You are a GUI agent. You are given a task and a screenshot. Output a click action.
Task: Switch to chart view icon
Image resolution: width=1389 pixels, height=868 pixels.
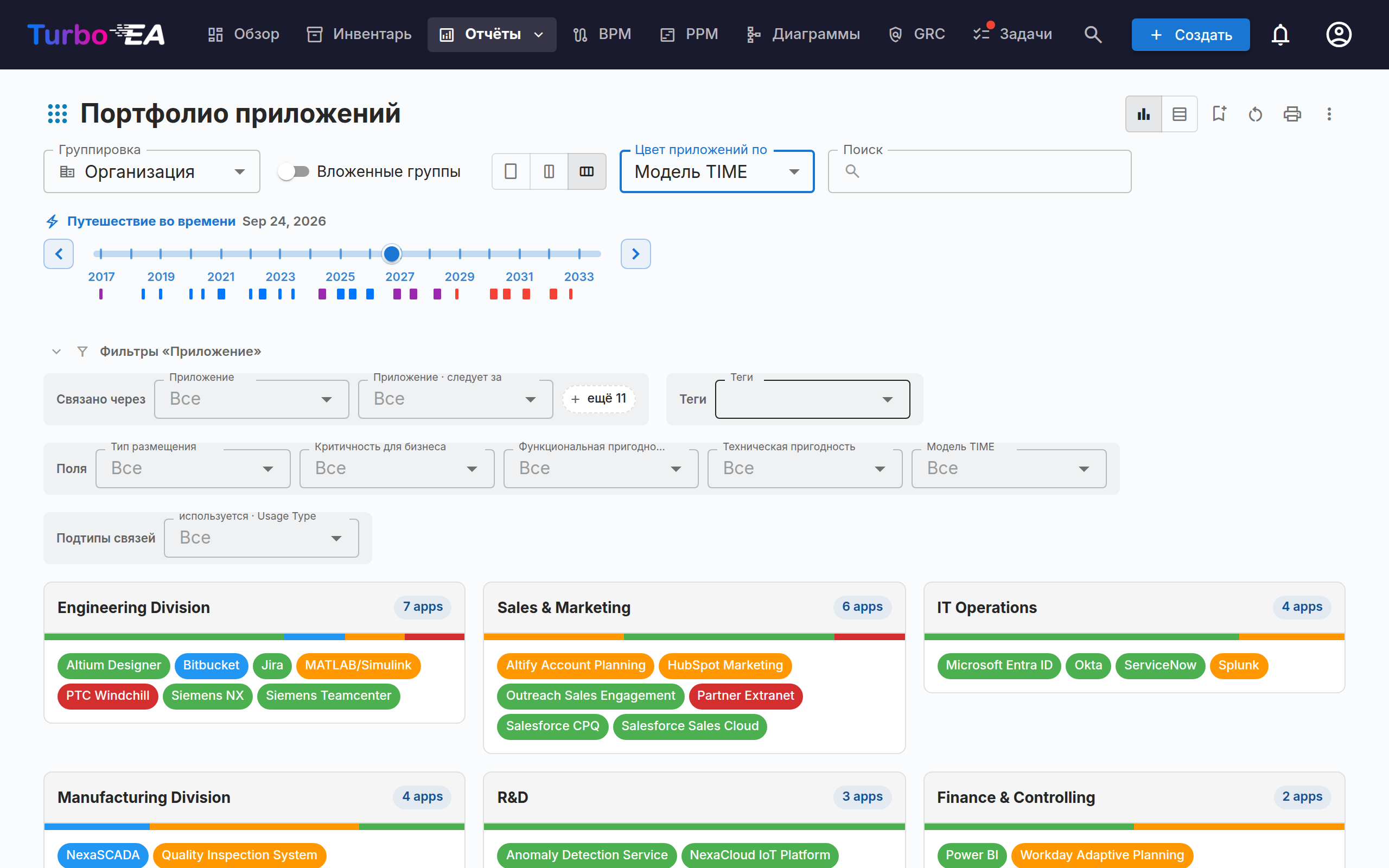tap(1143, 114)
